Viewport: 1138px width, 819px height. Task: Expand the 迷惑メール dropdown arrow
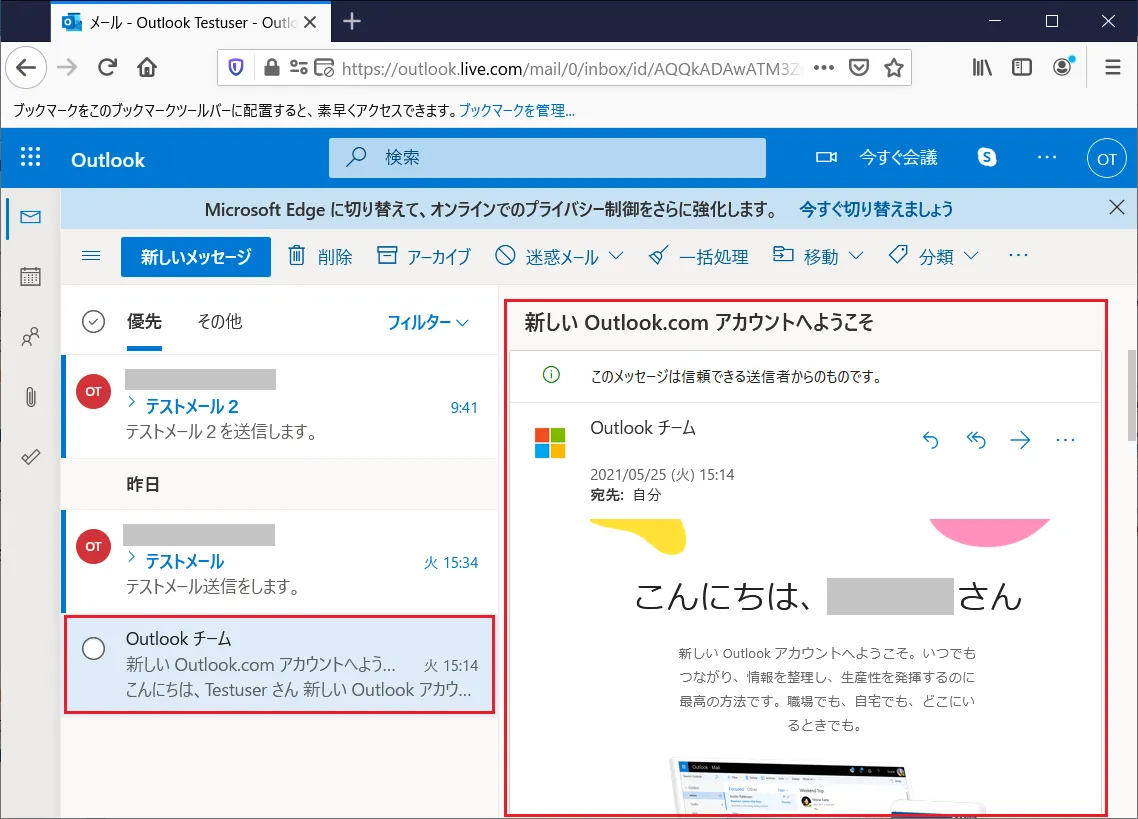[616, 256]
